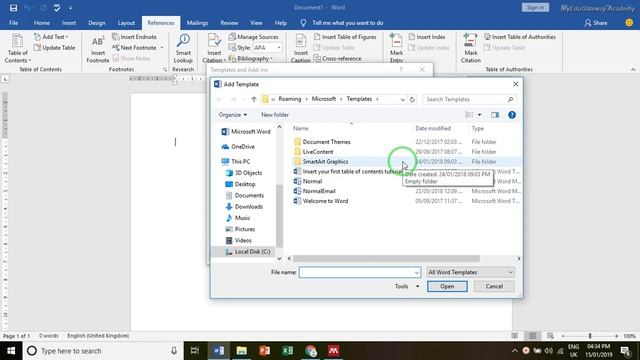Switch to the Insert ribbon tab
Image resolution: width=640 pixels, height=360 pixels.
click(69, 23)
